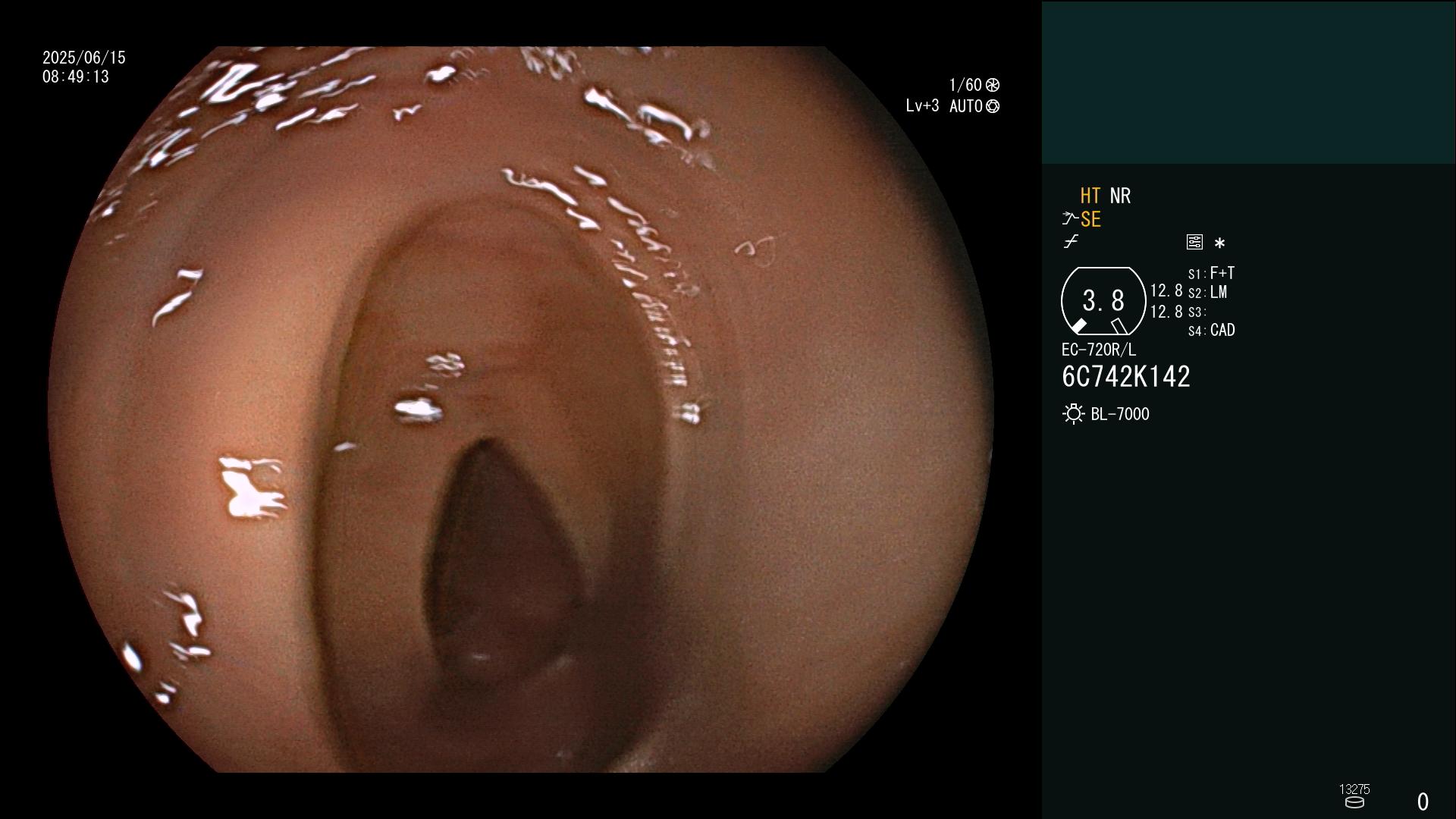Click the asterisk indicator icon
This screenshot has height=819, width=1456.
(x=1219, y=243)
